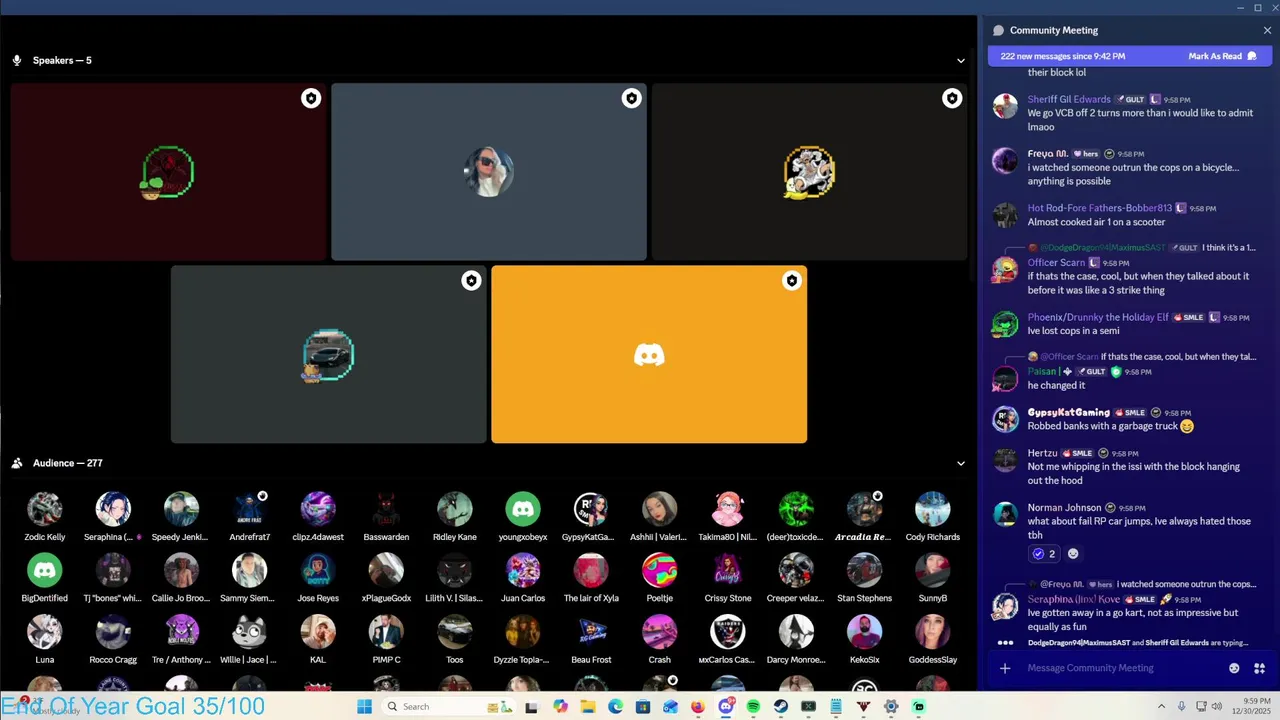Open stage badge on the orange Discord tile
Viewport: 1280px width, 720px height.
click(791, 281)
